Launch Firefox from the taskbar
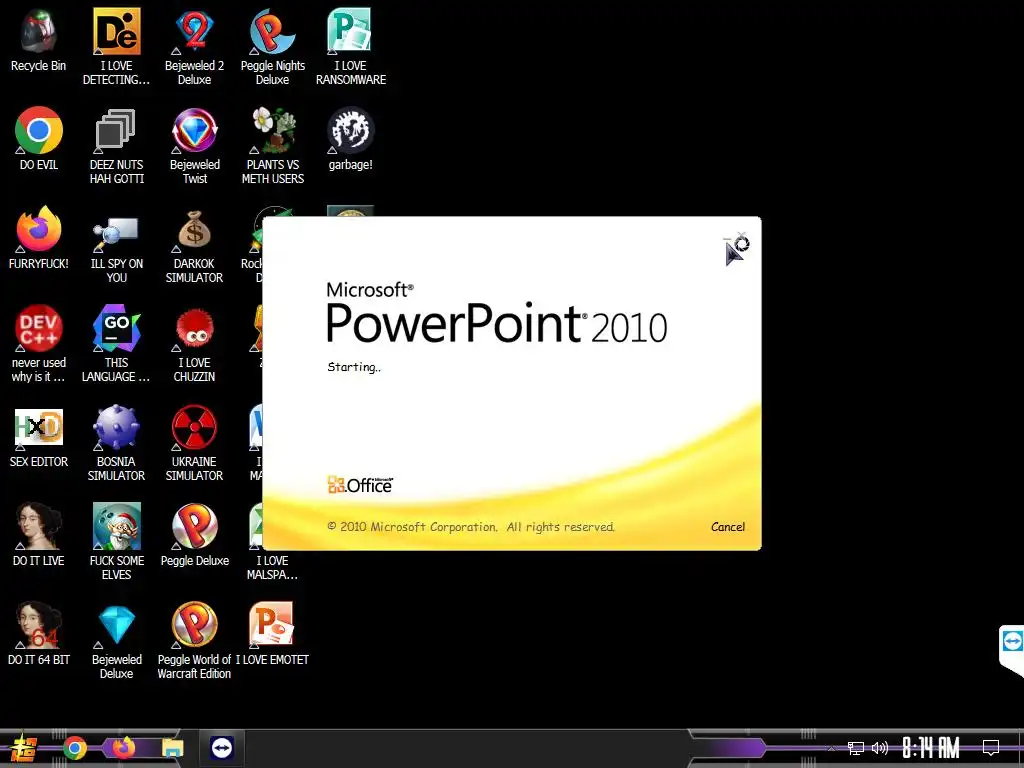Viewport: 1024px width, 768px height. (x=123, y=748)
